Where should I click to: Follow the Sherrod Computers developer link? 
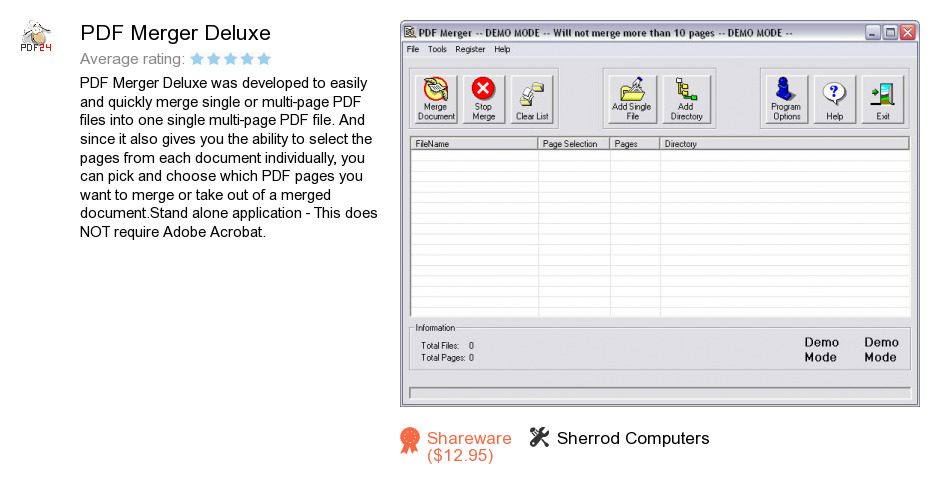click(632, 438)
